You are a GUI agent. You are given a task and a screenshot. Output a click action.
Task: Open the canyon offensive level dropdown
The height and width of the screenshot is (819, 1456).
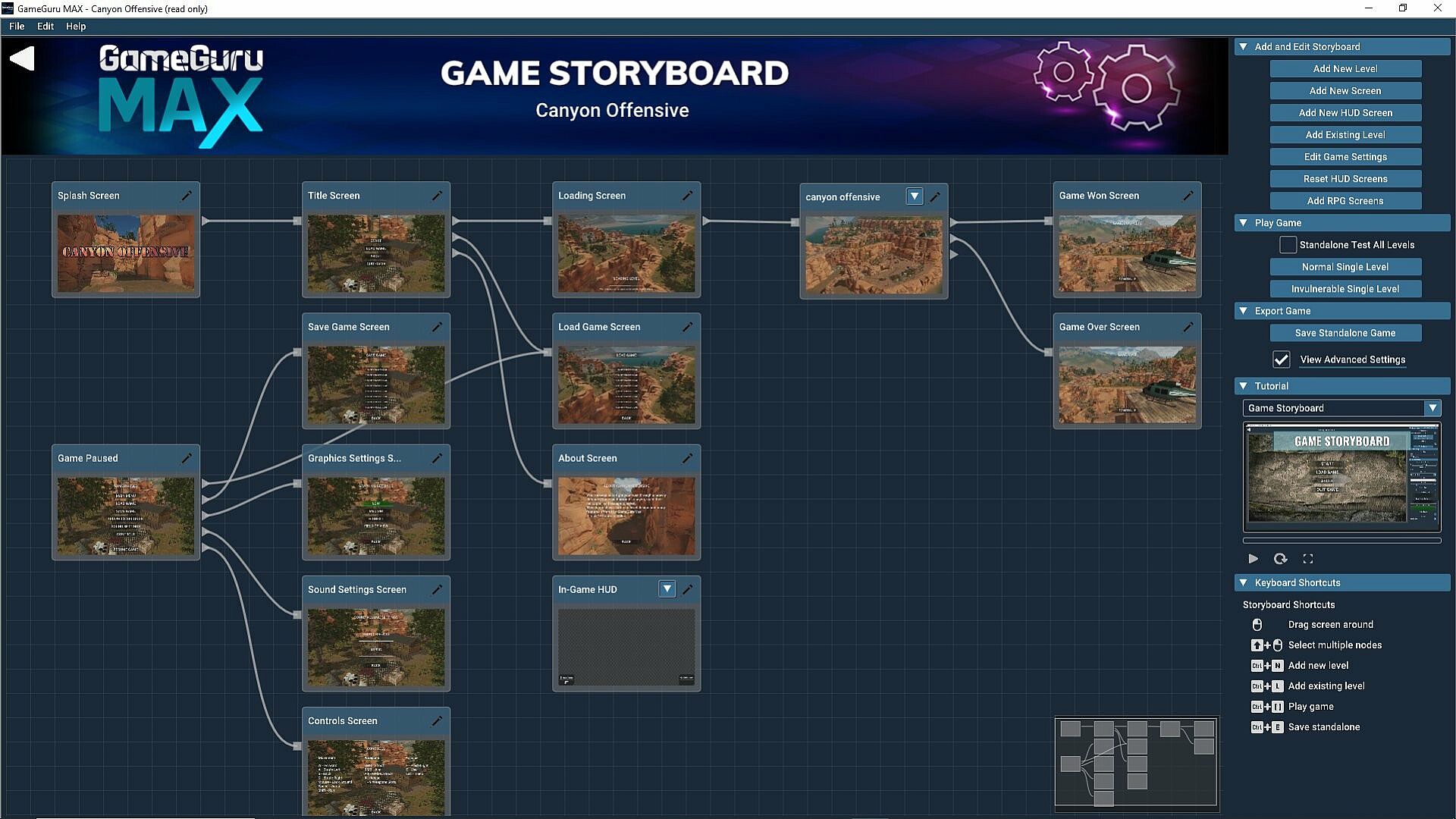click(x=915, y=196)
